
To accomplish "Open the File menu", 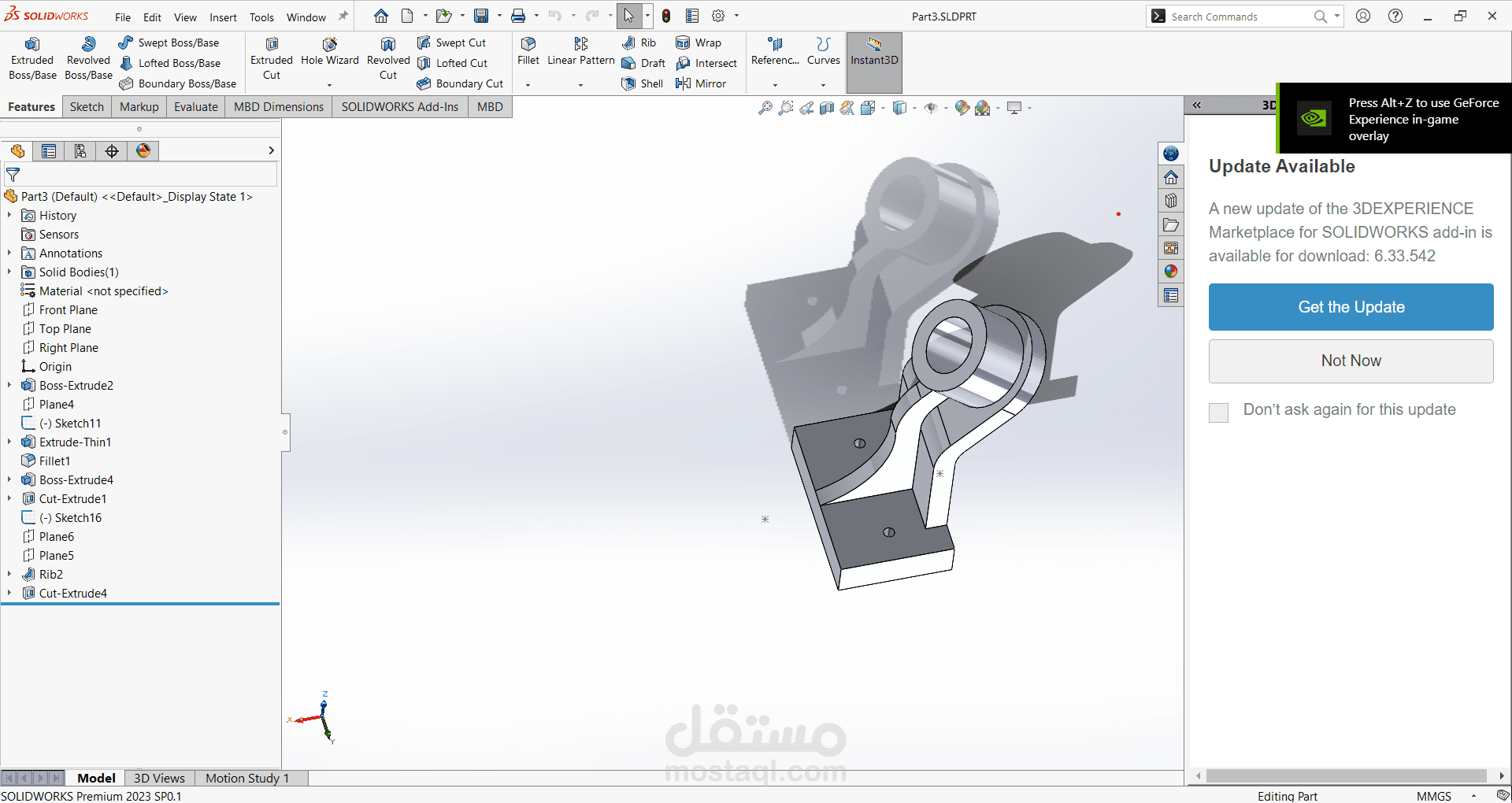I will click(x=123, y=17).
